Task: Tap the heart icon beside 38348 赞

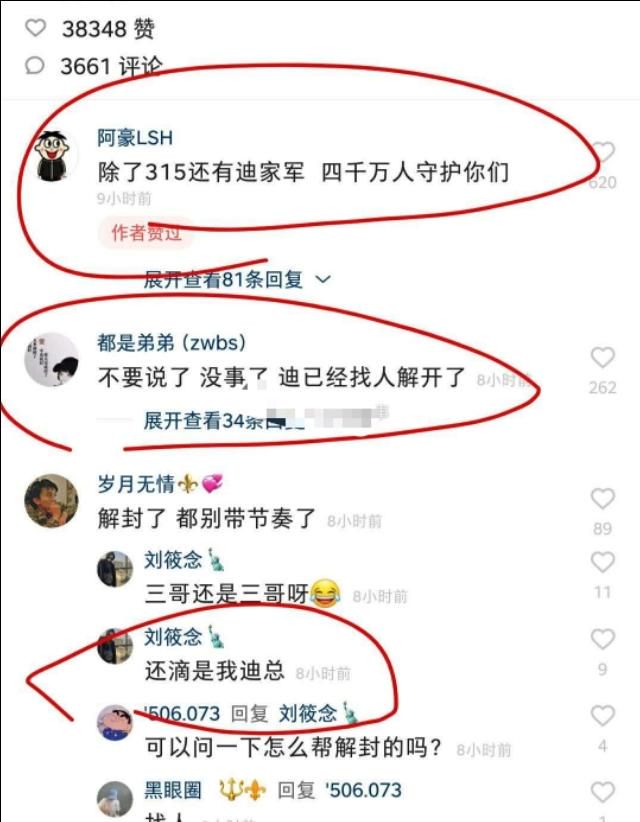Action: 36,28
